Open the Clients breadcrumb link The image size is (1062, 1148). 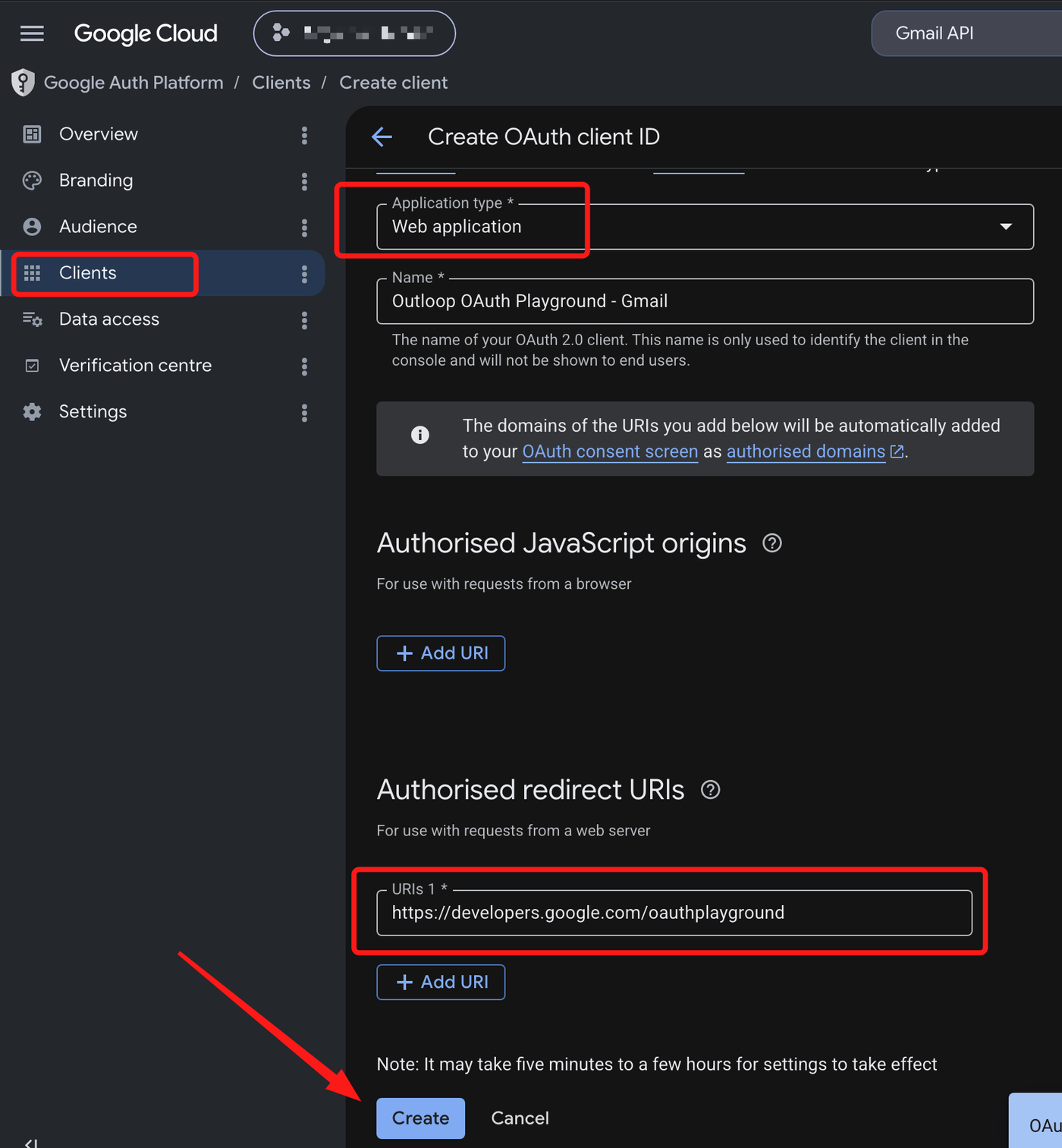pyautogui.click(x=281, y=83)
